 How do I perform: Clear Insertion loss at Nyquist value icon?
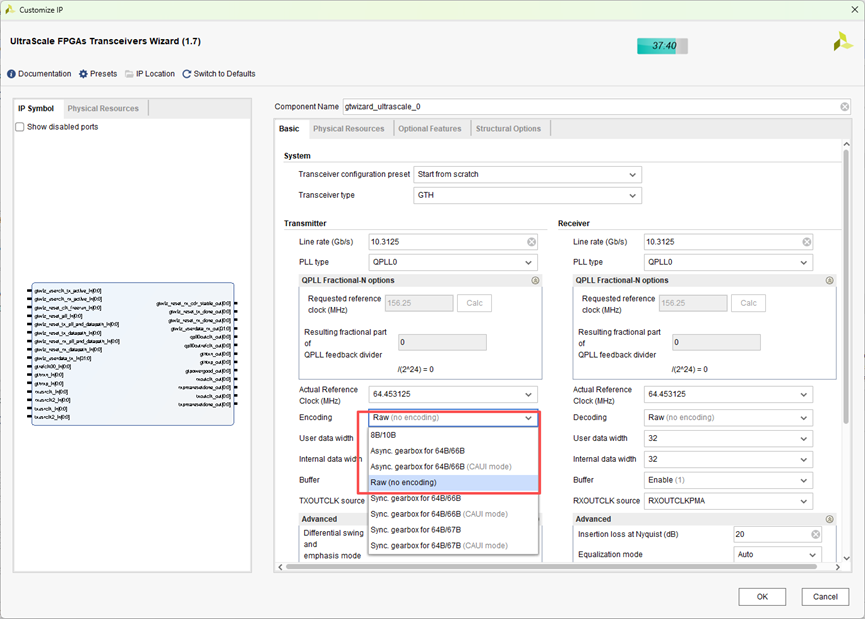coord(815,534)
